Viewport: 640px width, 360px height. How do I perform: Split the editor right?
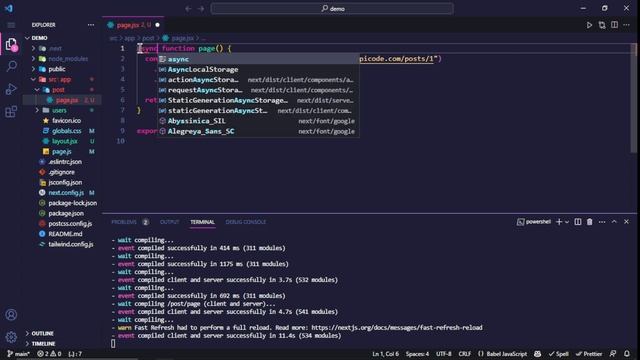click(614, 25)
